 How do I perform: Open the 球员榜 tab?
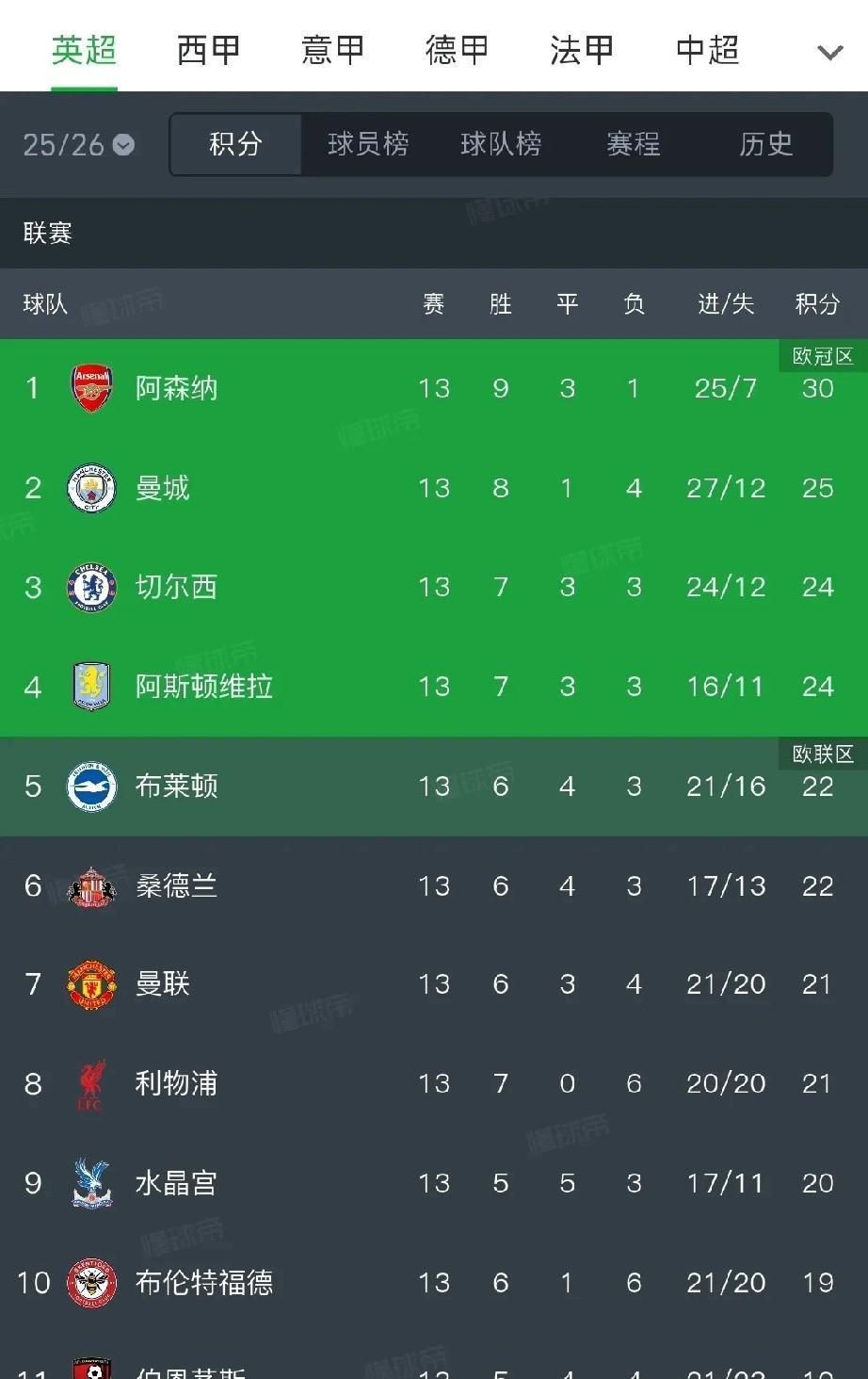click(368, 144)
